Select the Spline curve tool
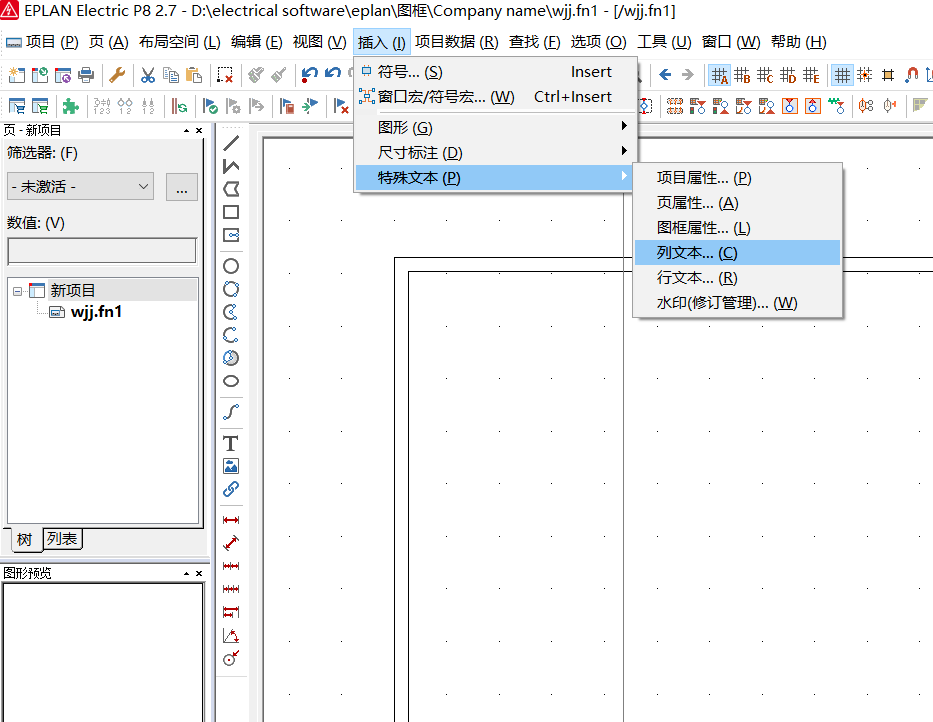 pos(231,412)
